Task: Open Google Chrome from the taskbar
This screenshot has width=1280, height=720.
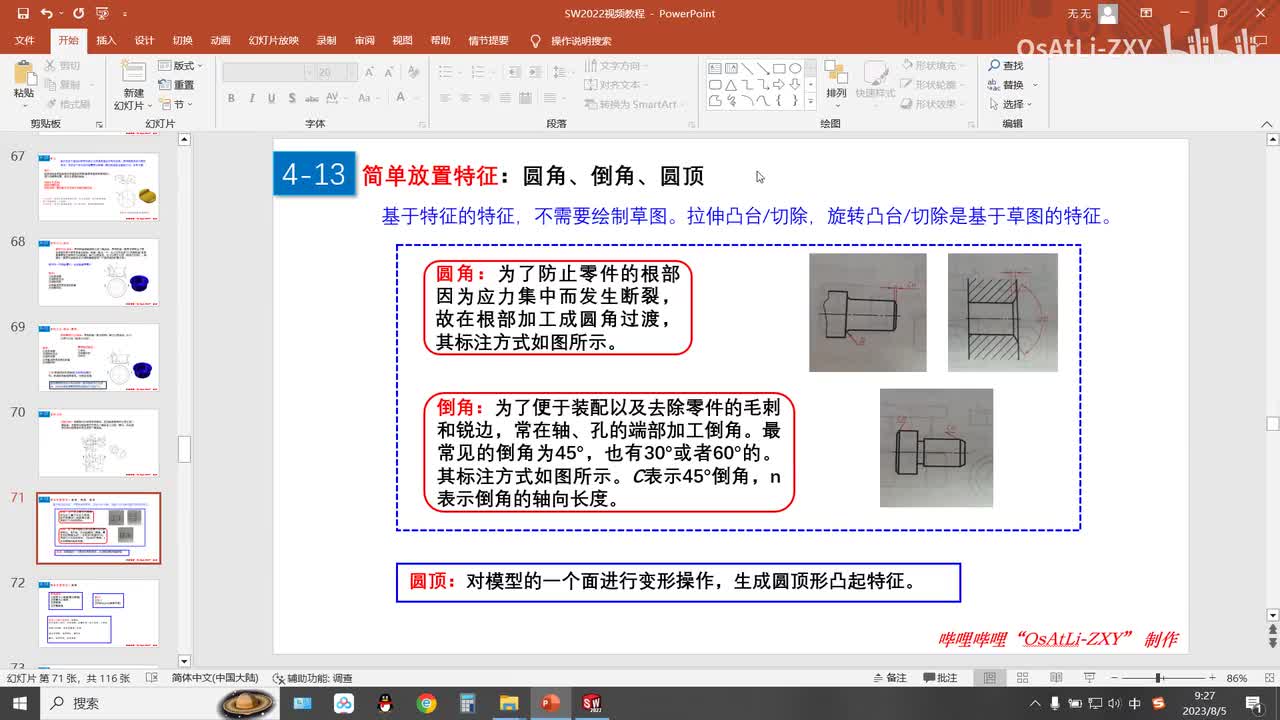Action: tap(426, 703)
